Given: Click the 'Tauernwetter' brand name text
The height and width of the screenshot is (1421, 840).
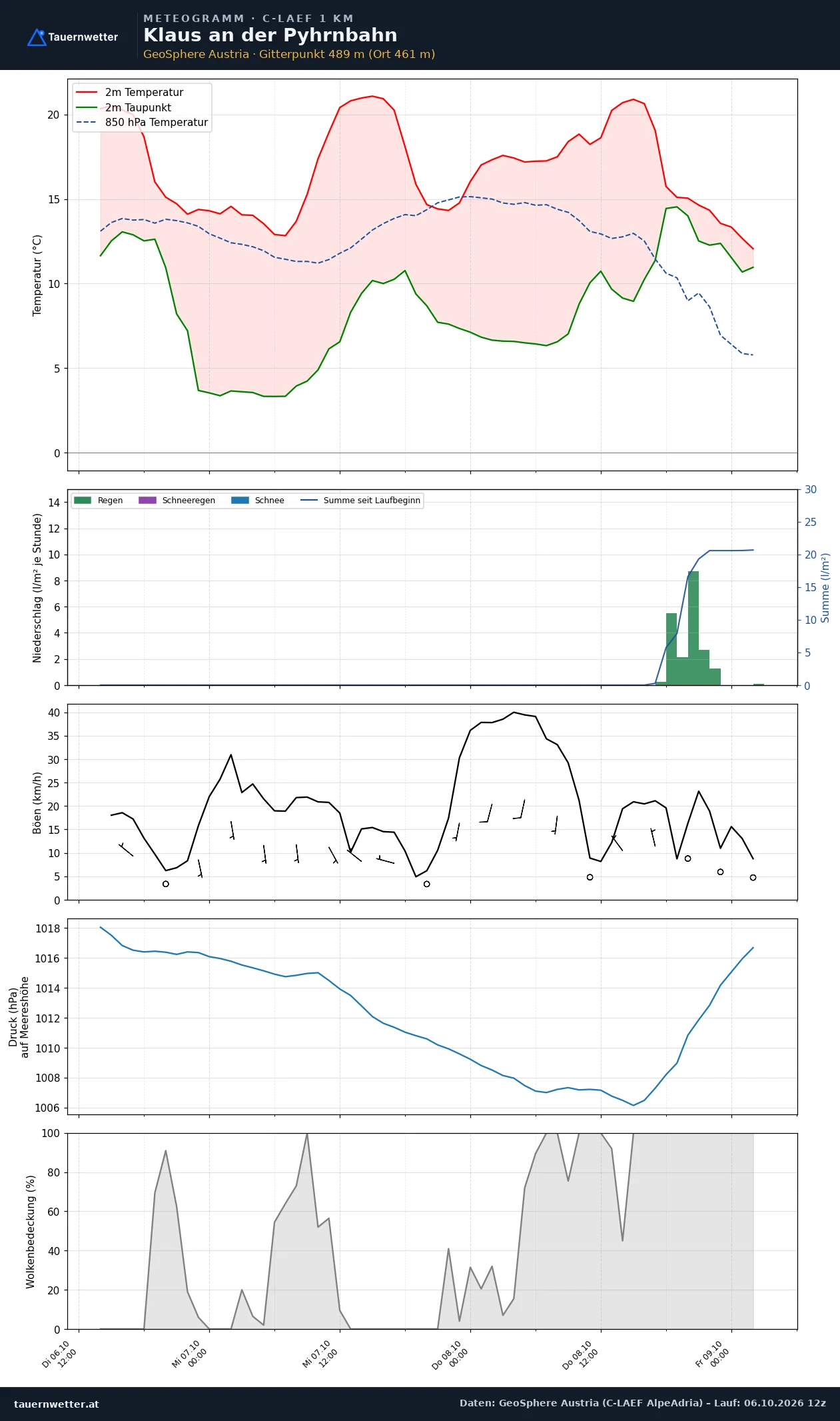Looking at the screenshot, I should coord(83,37).
